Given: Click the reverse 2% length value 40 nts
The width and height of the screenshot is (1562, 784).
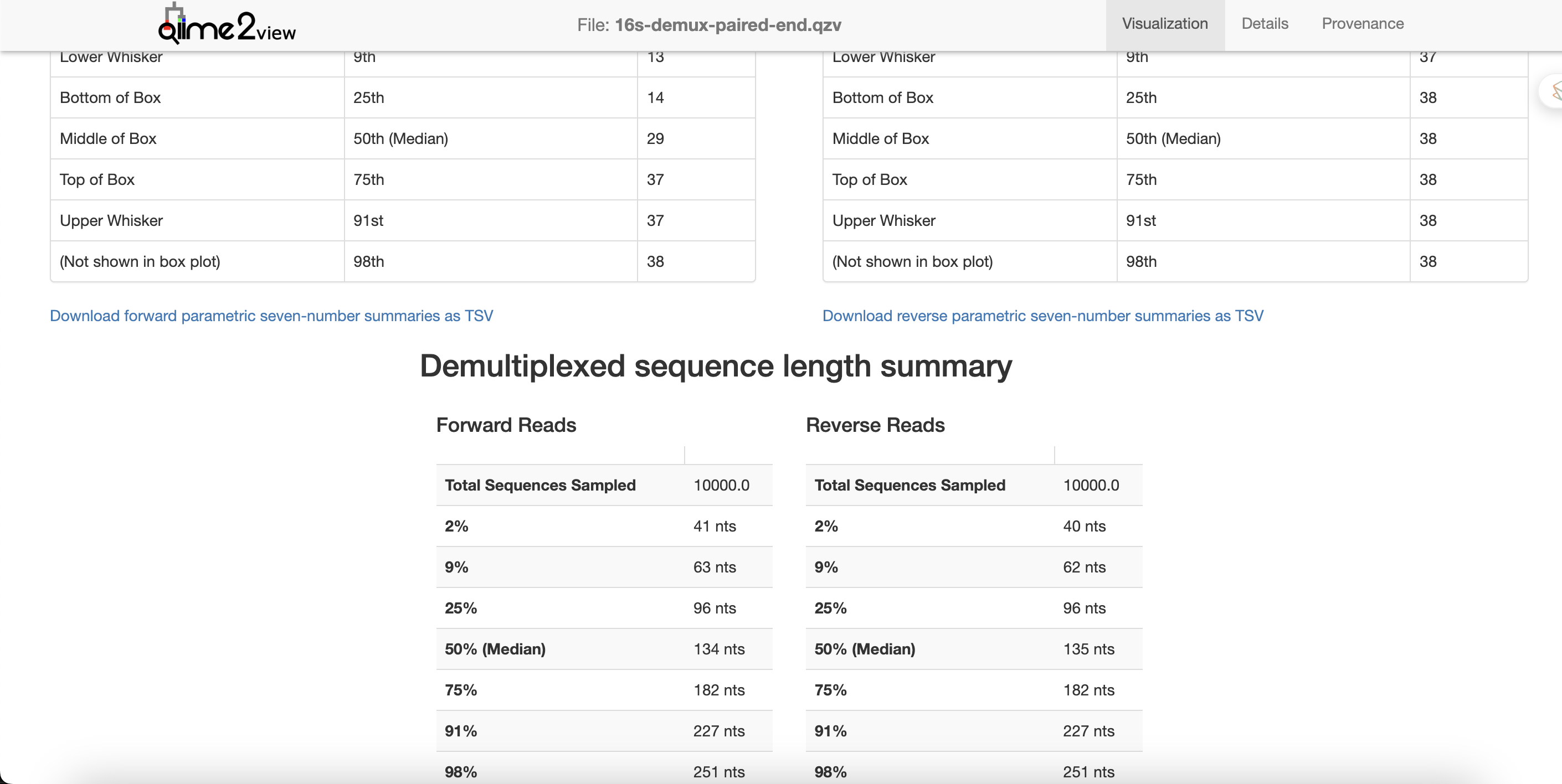Looking at the screenshot, I should point(1083,527).
